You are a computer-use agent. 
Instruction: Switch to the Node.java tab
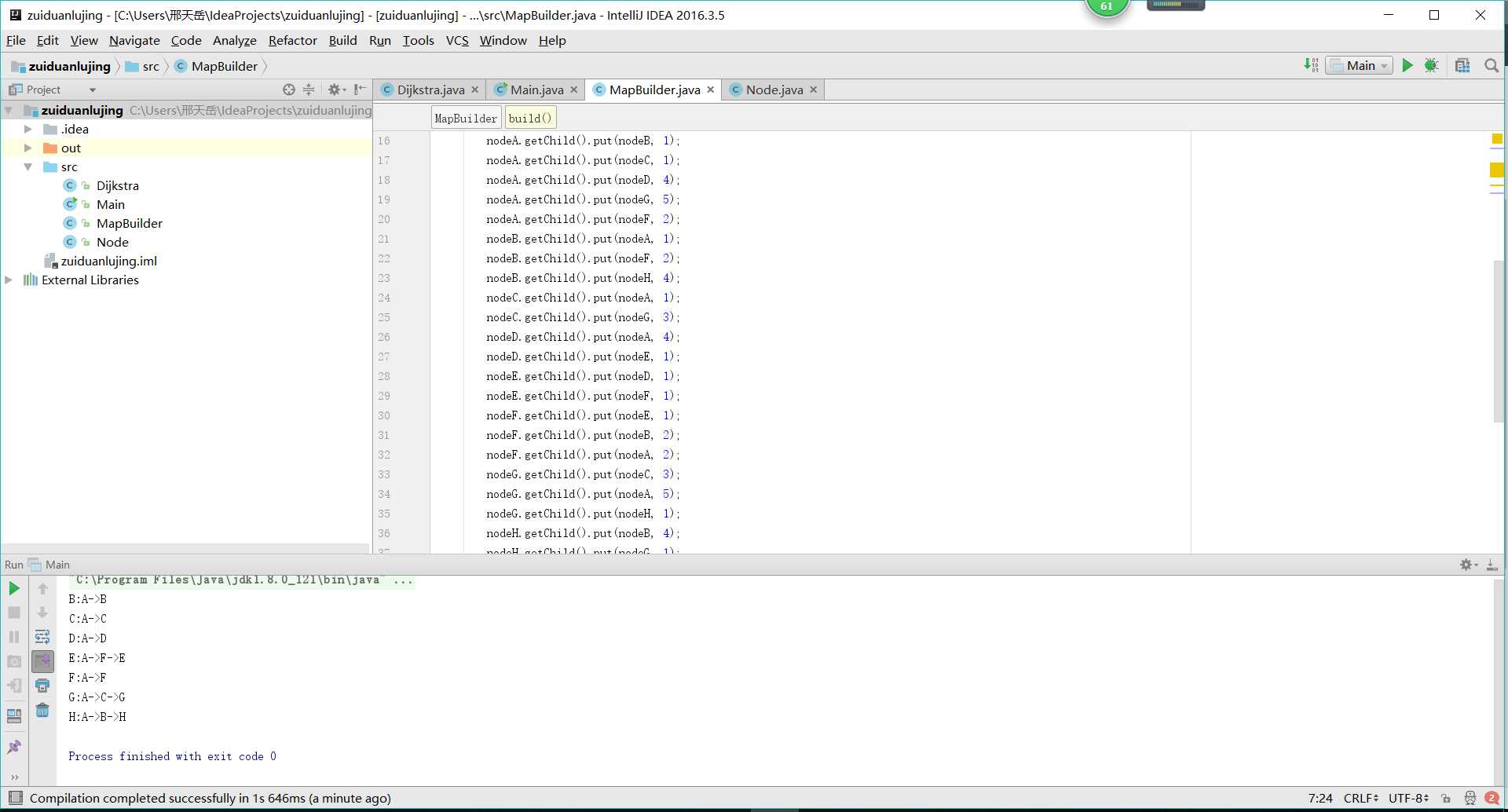pos(774,90)
